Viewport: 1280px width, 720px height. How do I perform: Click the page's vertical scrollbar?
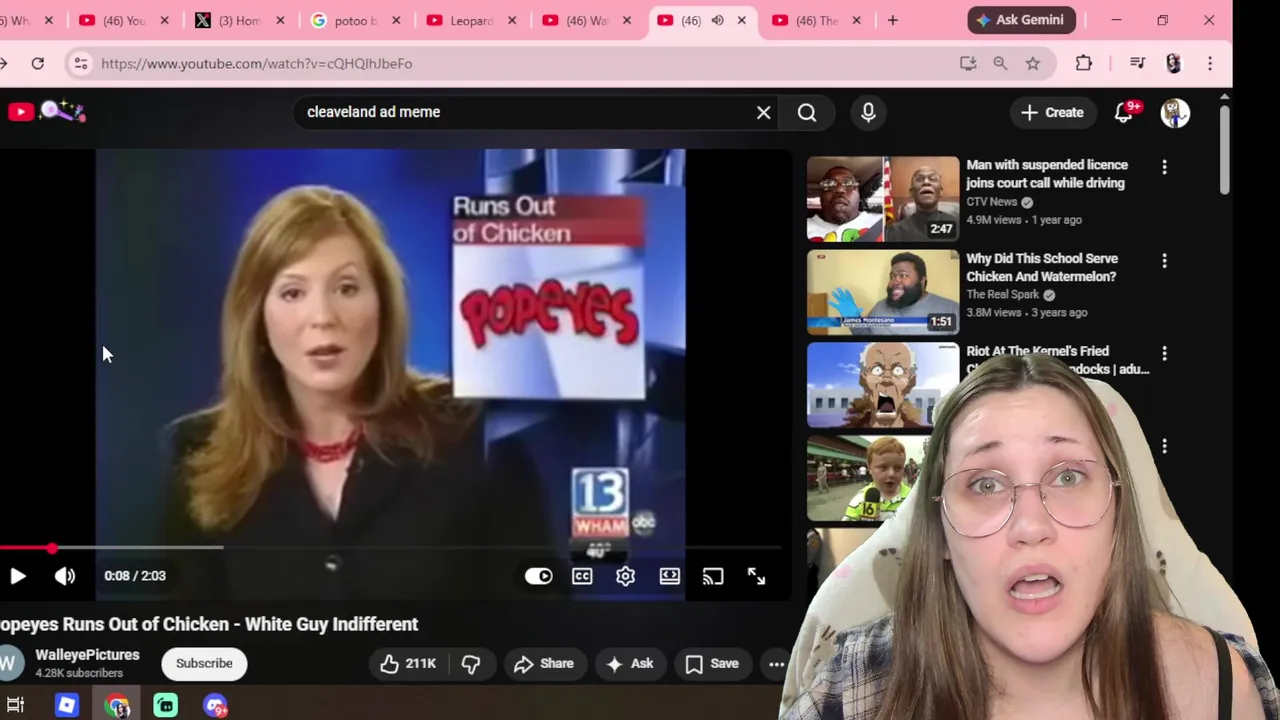point(1225,150)
